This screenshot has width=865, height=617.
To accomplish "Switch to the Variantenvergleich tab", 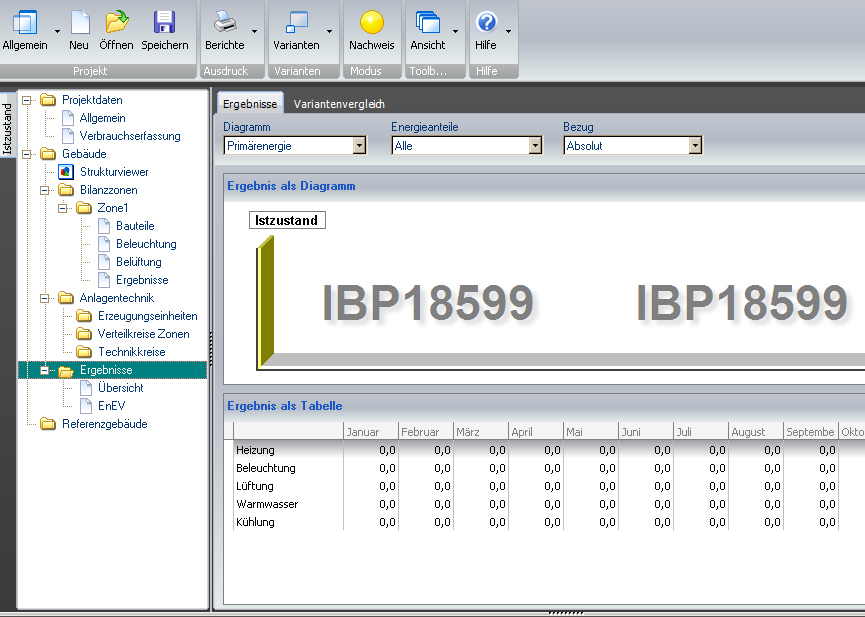I will tap(339, 104).
